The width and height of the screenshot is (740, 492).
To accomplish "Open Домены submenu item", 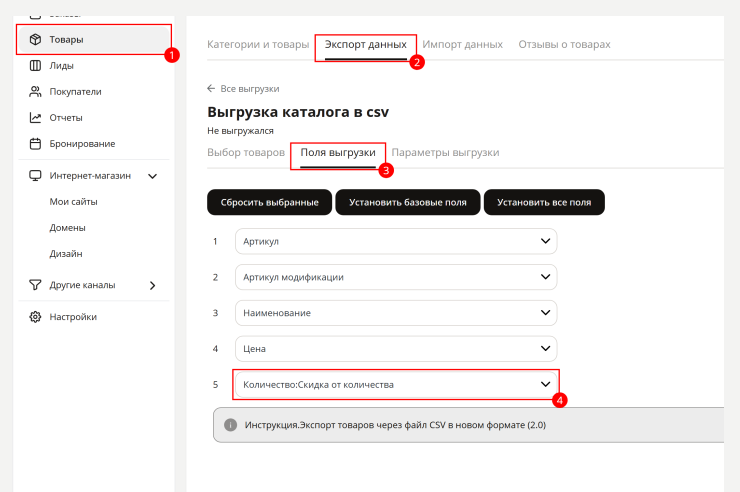I will point(67,227).
